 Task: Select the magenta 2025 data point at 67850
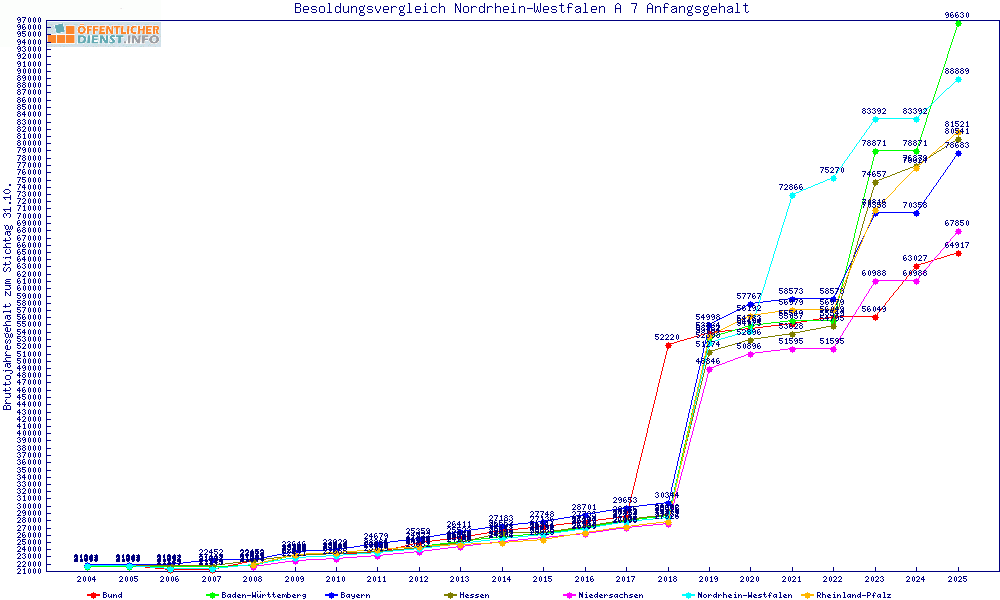(x=958, y=231)
